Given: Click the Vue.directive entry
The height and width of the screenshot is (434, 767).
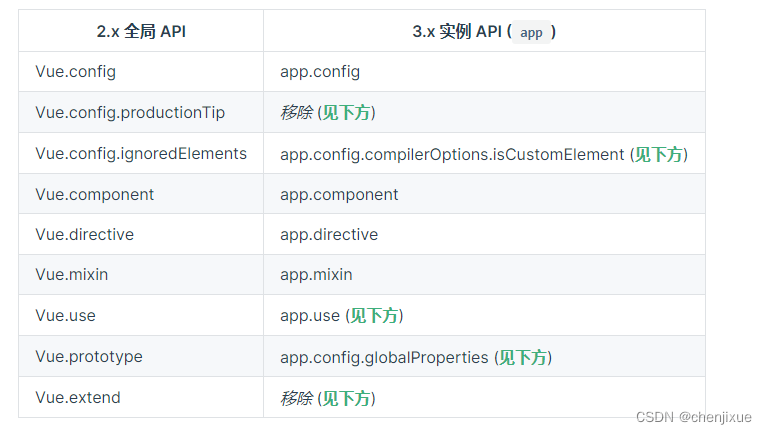Looking at the screenshot, I should (84, 235).
